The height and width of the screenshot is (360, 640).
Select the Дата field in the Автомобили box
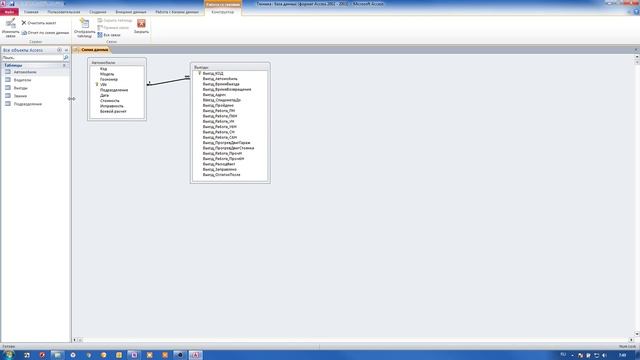[x=104, y=95]
